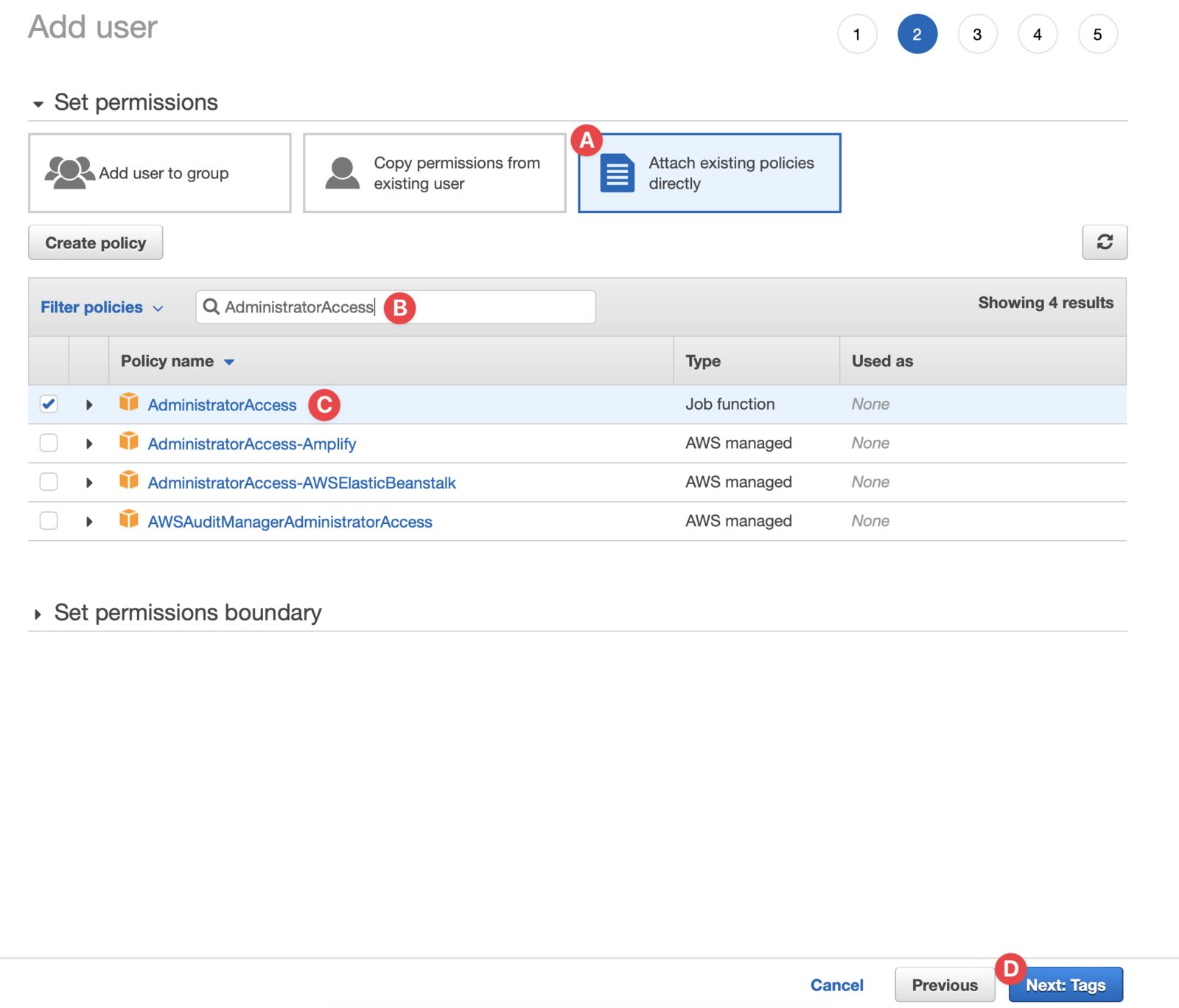Expand the AdministratorAccess-AWSElasticBeanstalk row details

tap(89, 483)
